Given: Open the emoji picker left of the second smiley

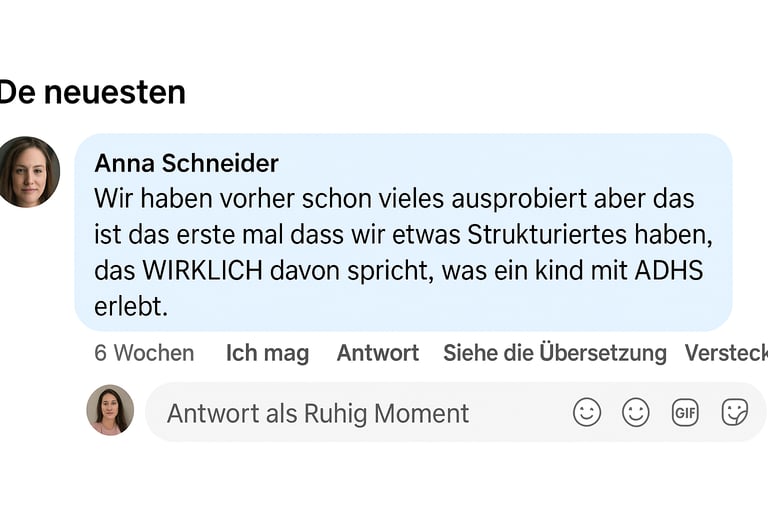Looking at the screenshot, I should [x=587, y=412].
